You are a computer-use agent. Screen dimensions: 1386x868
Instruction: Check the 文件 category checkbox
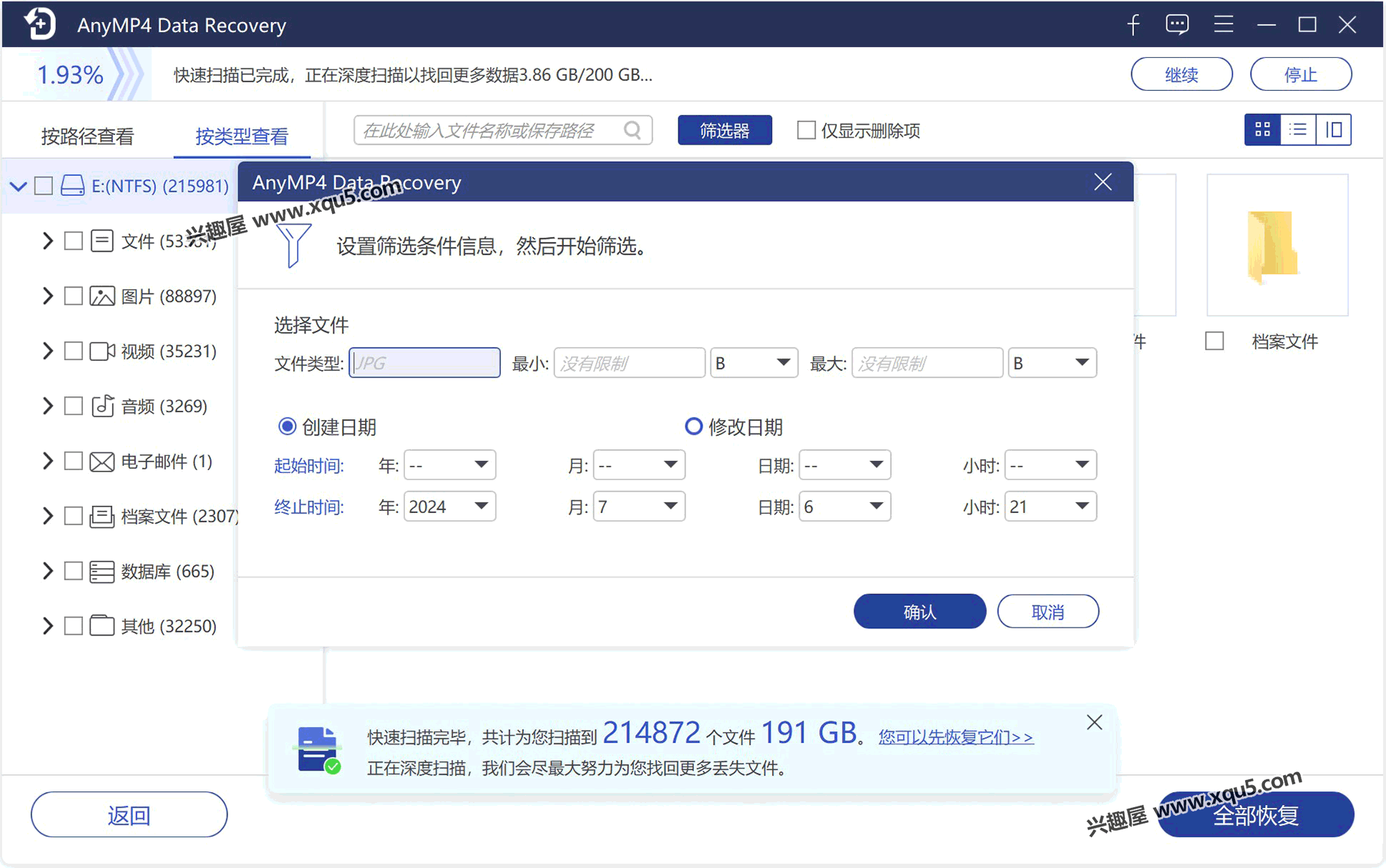click(x=73, y=240)
